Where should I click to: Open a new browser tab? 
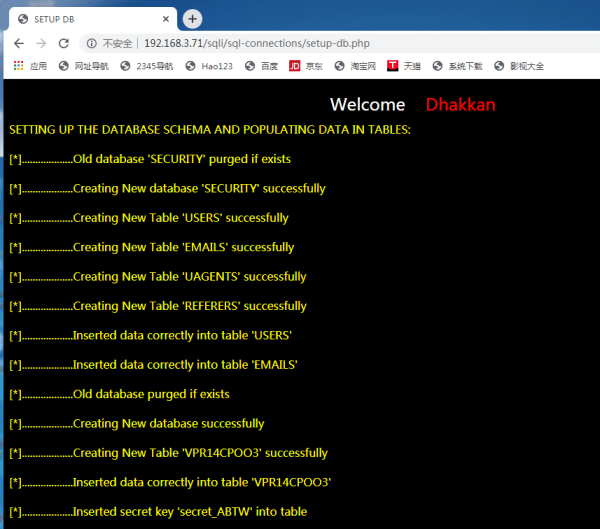coord(192,19)
